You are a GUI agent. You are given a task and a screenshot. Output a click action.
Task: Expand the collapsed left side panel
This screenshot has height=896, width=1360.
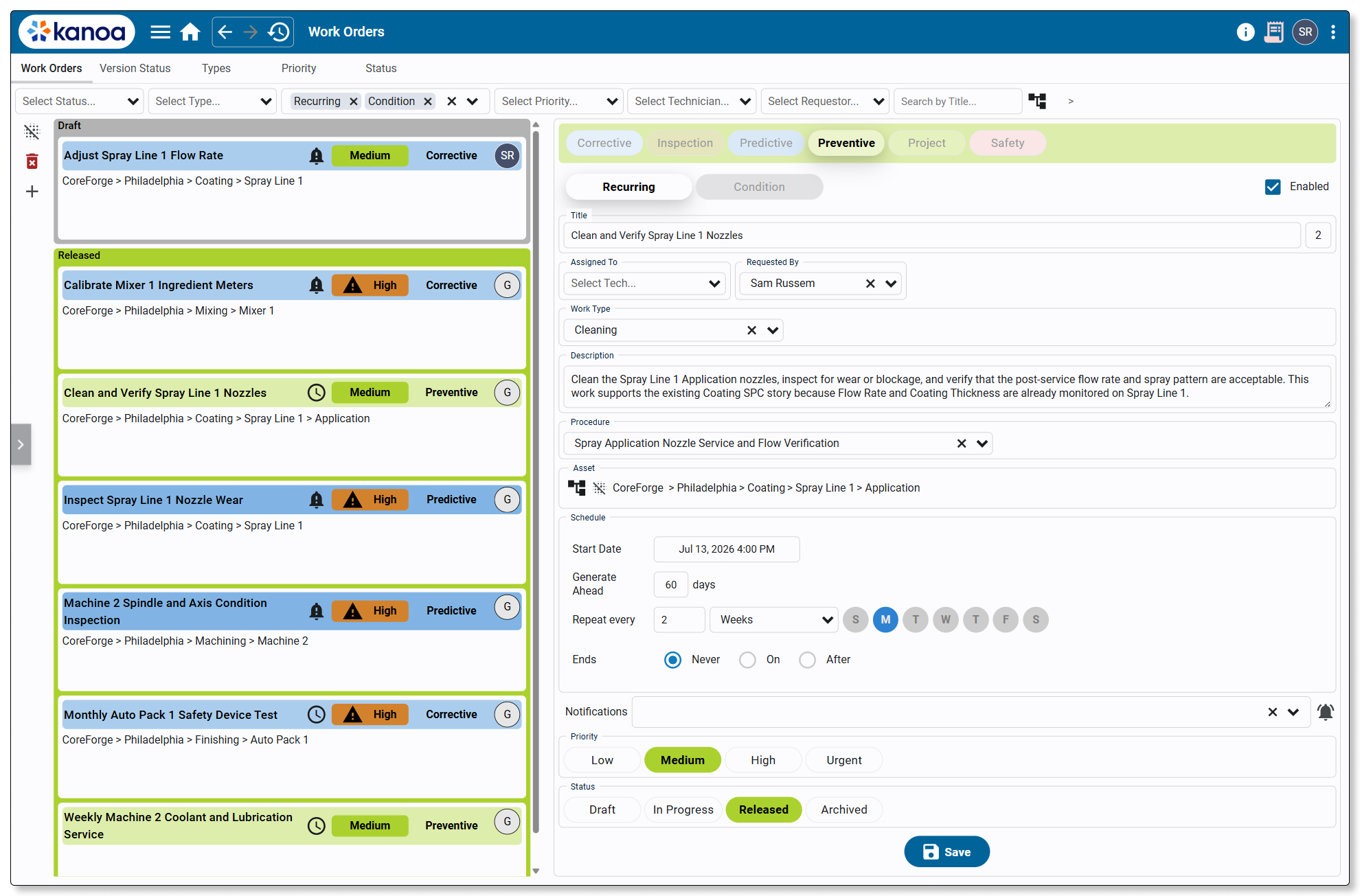tap(21, 445)
